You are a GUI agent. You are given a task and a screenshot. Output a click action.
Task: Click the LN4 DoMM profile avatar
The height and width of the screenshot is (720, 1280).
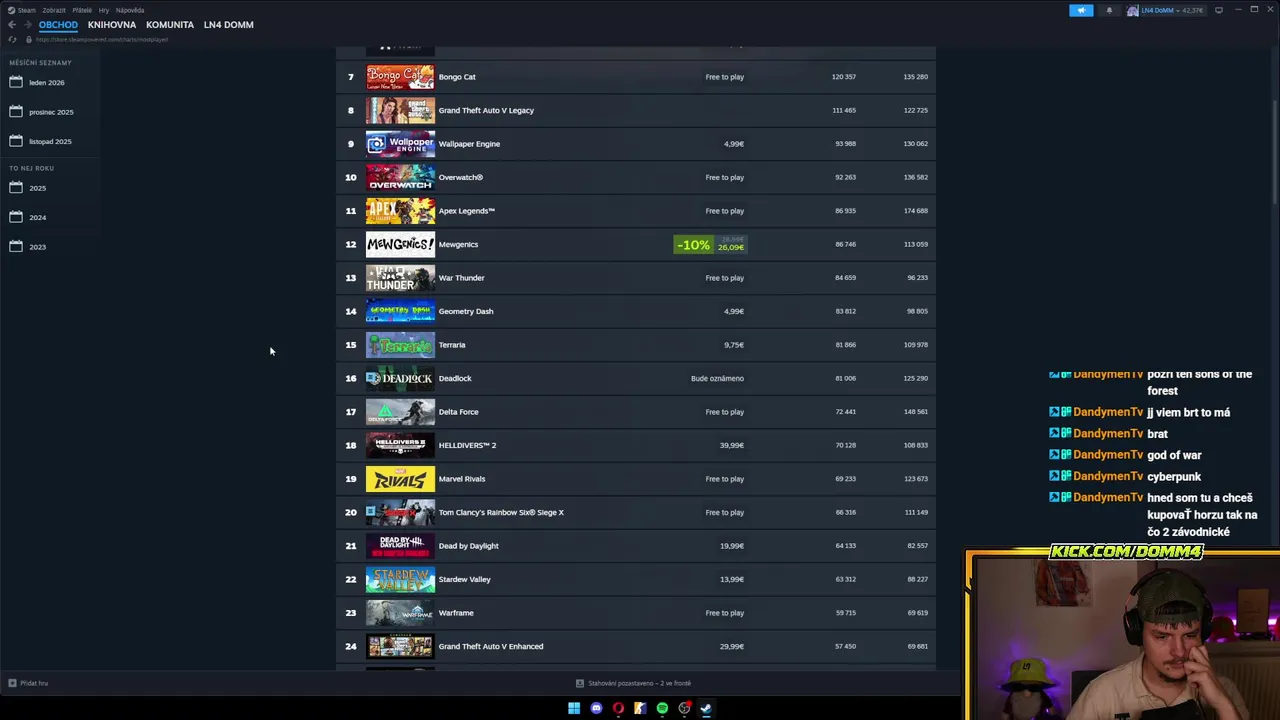click(1132, 10)
